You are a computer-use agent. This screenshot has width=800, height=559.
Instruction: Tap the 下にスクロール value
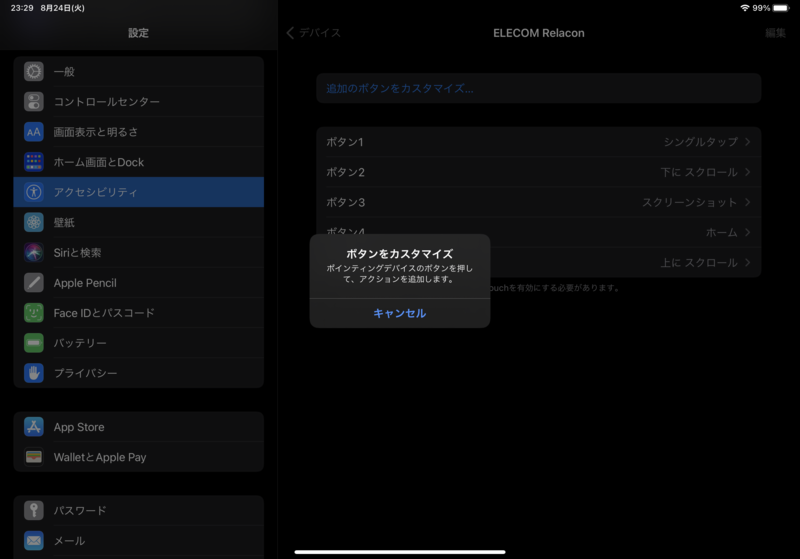coord(699,172)
